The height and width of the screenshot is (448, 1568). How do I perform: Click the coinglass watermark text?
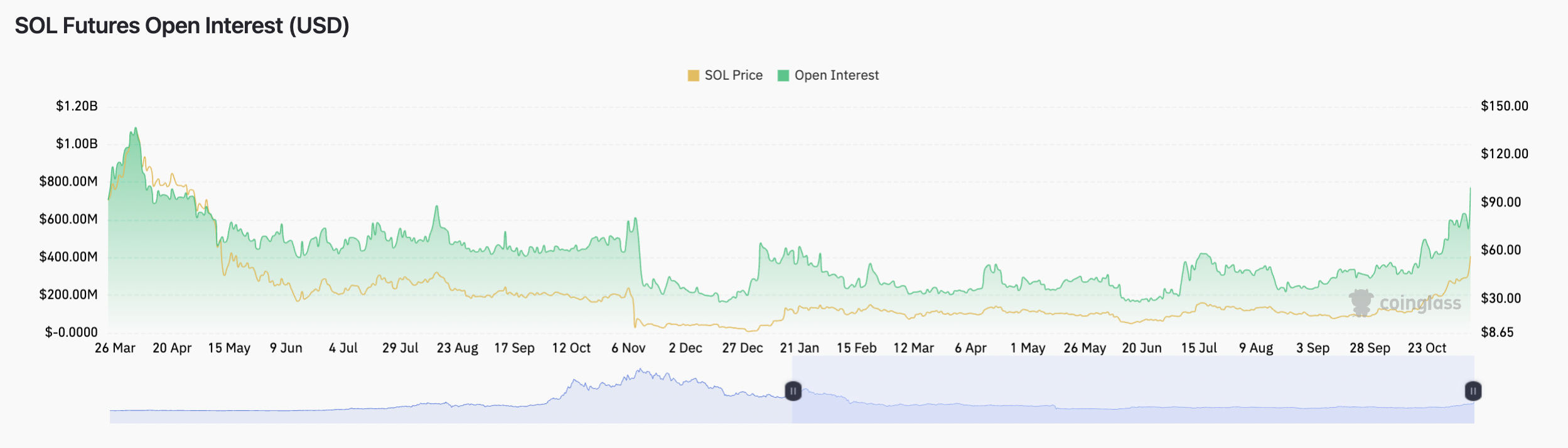pyautogui.click(x=1420, y=304)
